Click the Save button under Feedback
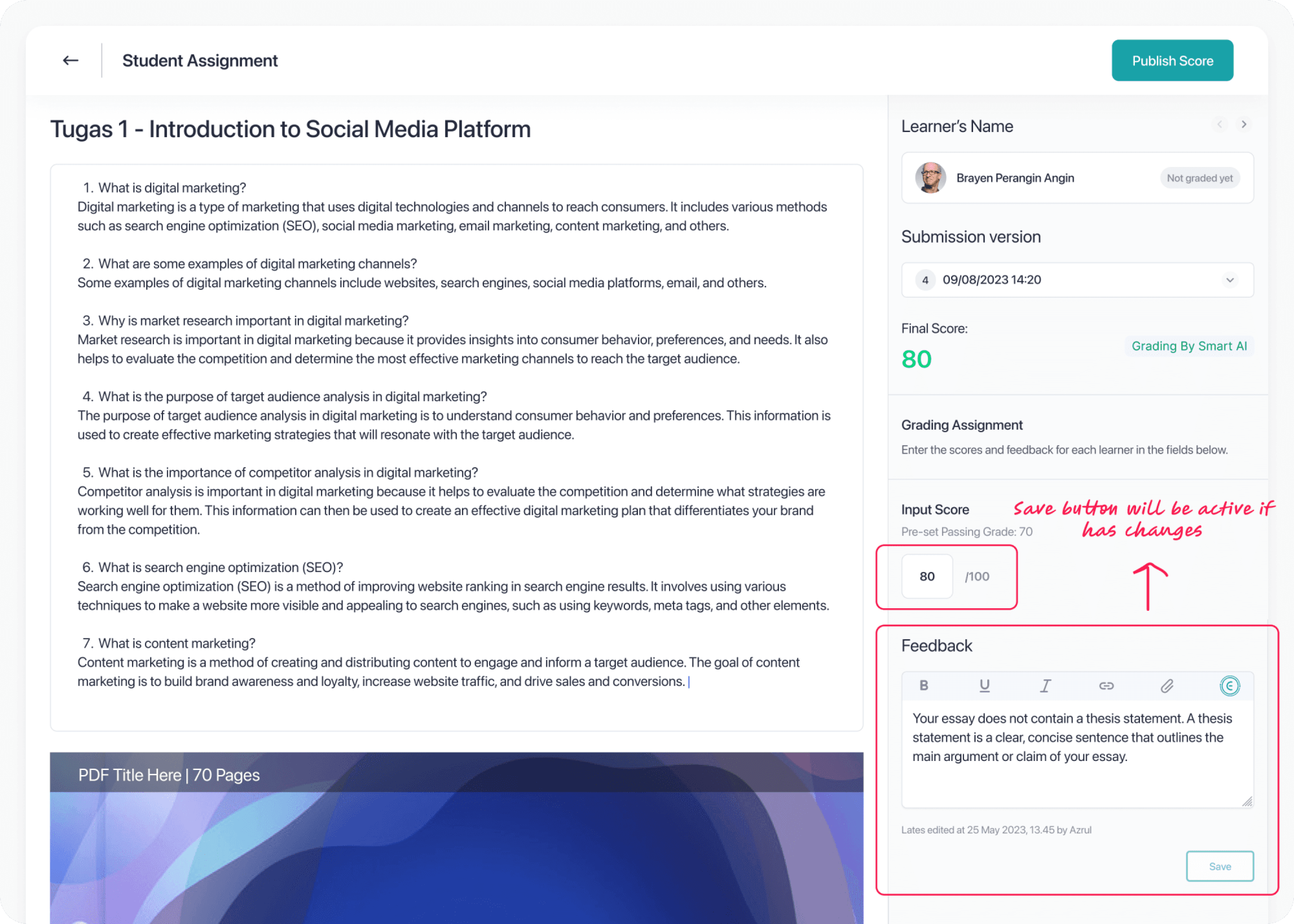 click(x=1220, y=866)
